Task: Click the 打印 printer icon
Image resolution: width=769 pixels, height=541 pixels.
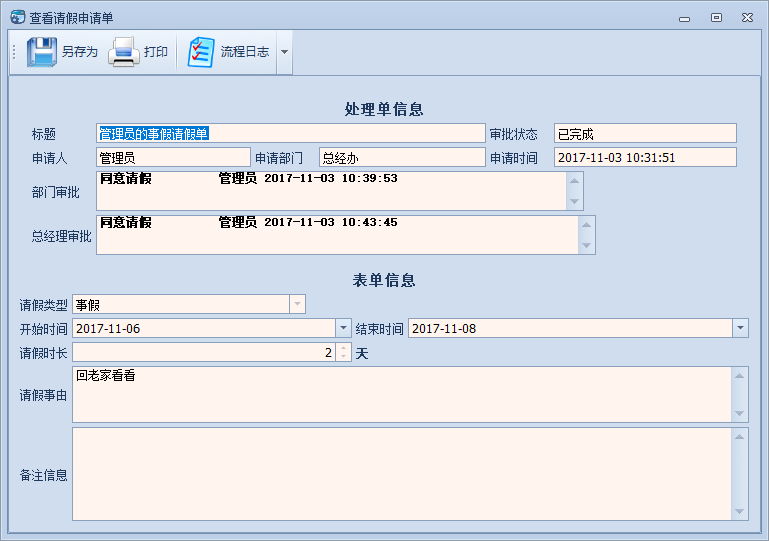Action: [x=124, y=52]
